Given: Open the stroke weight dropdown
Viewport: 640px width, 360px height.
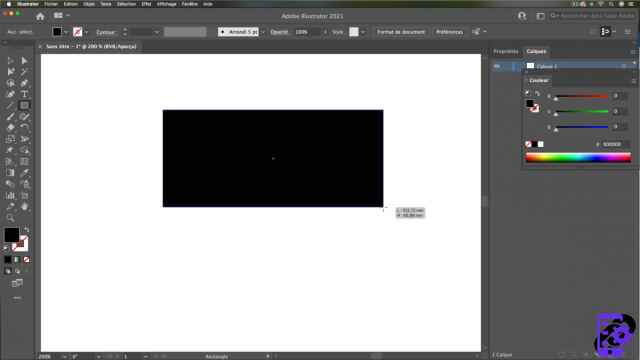Looking at the screenshot, I should coord(157,32).
